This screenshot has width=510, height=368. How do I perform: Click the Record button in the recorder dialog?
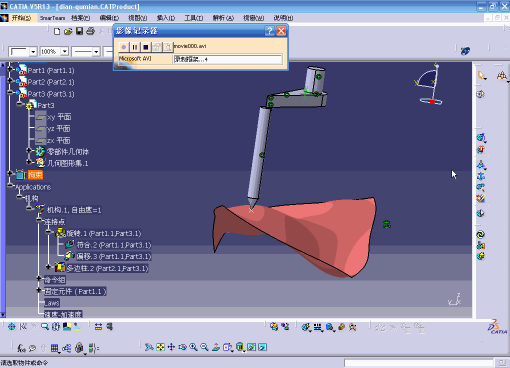click(x=124, y=47)
